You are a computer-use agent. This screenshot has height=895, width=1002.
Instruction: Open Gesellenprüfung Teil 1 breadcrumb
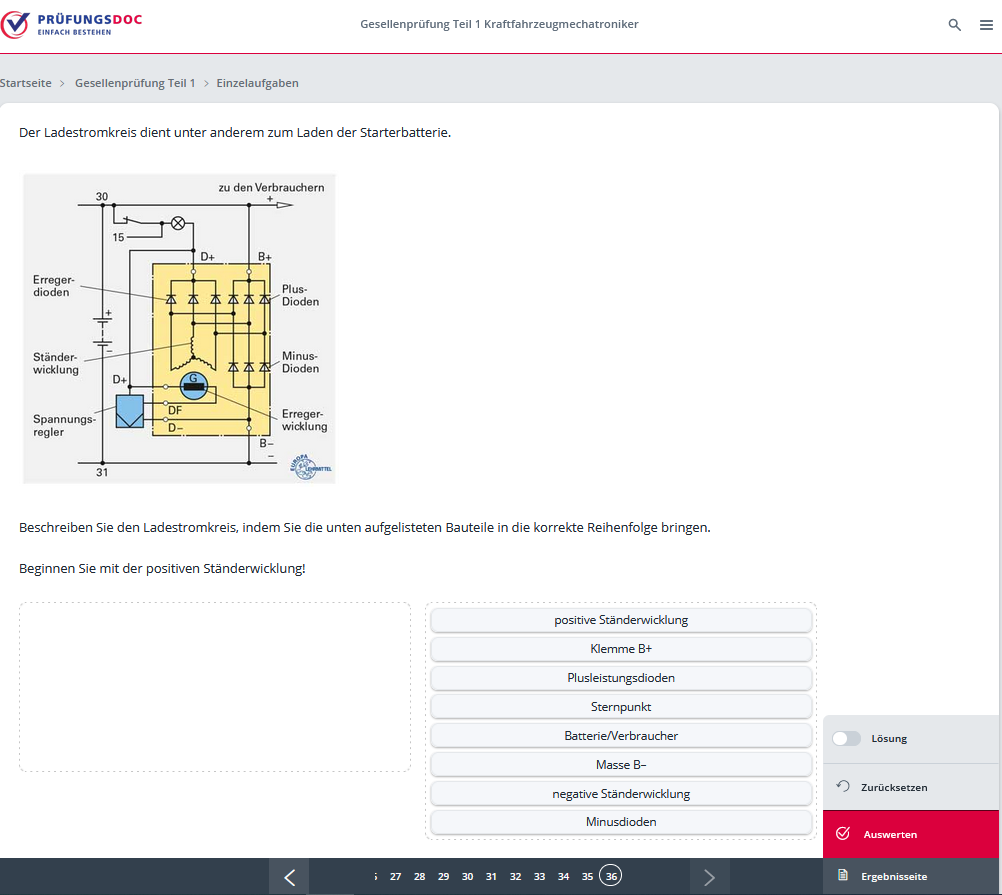coord(135,83)
